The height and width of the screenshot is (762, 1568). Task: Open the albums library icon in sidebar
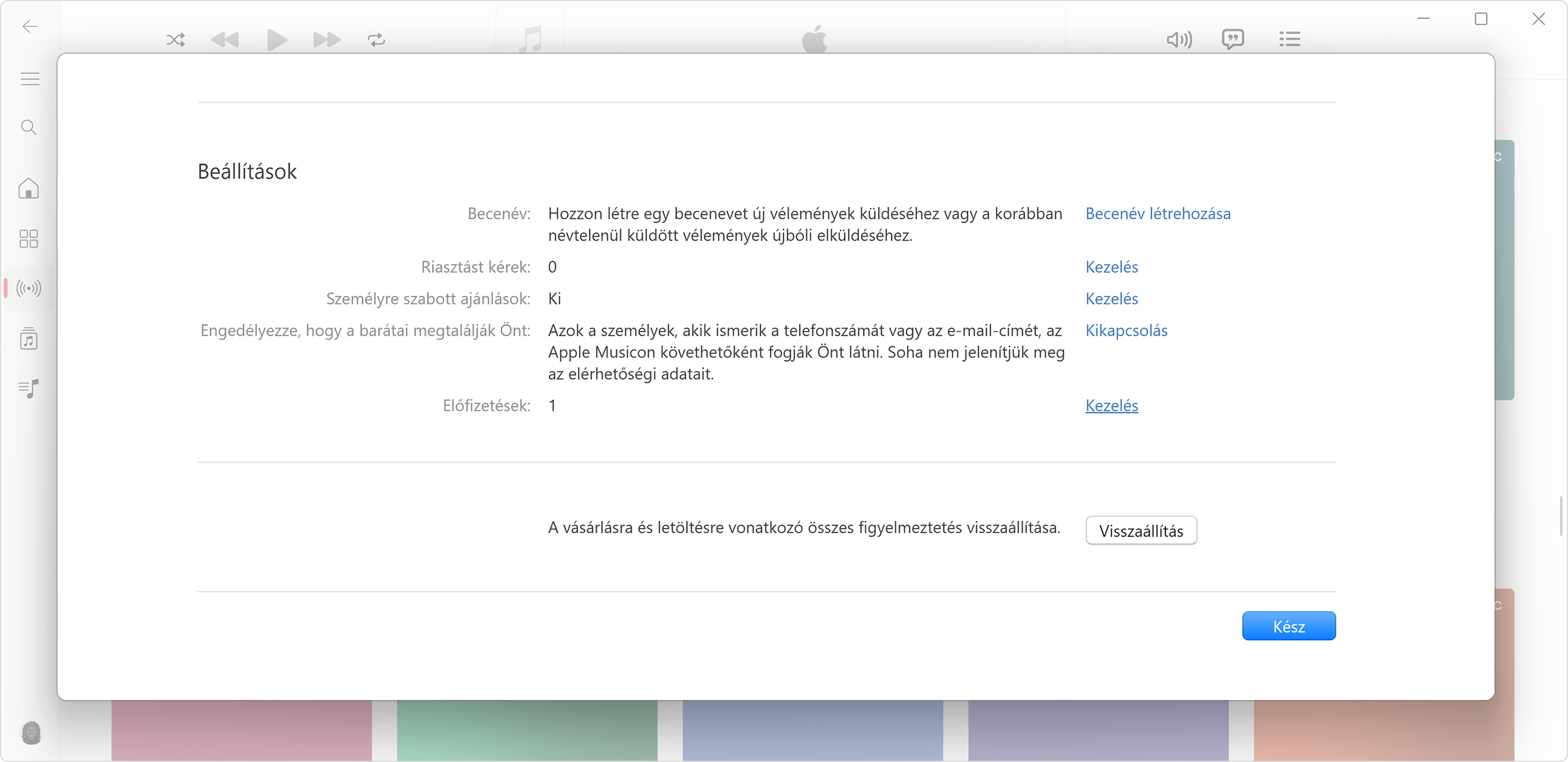click(28, 339)
